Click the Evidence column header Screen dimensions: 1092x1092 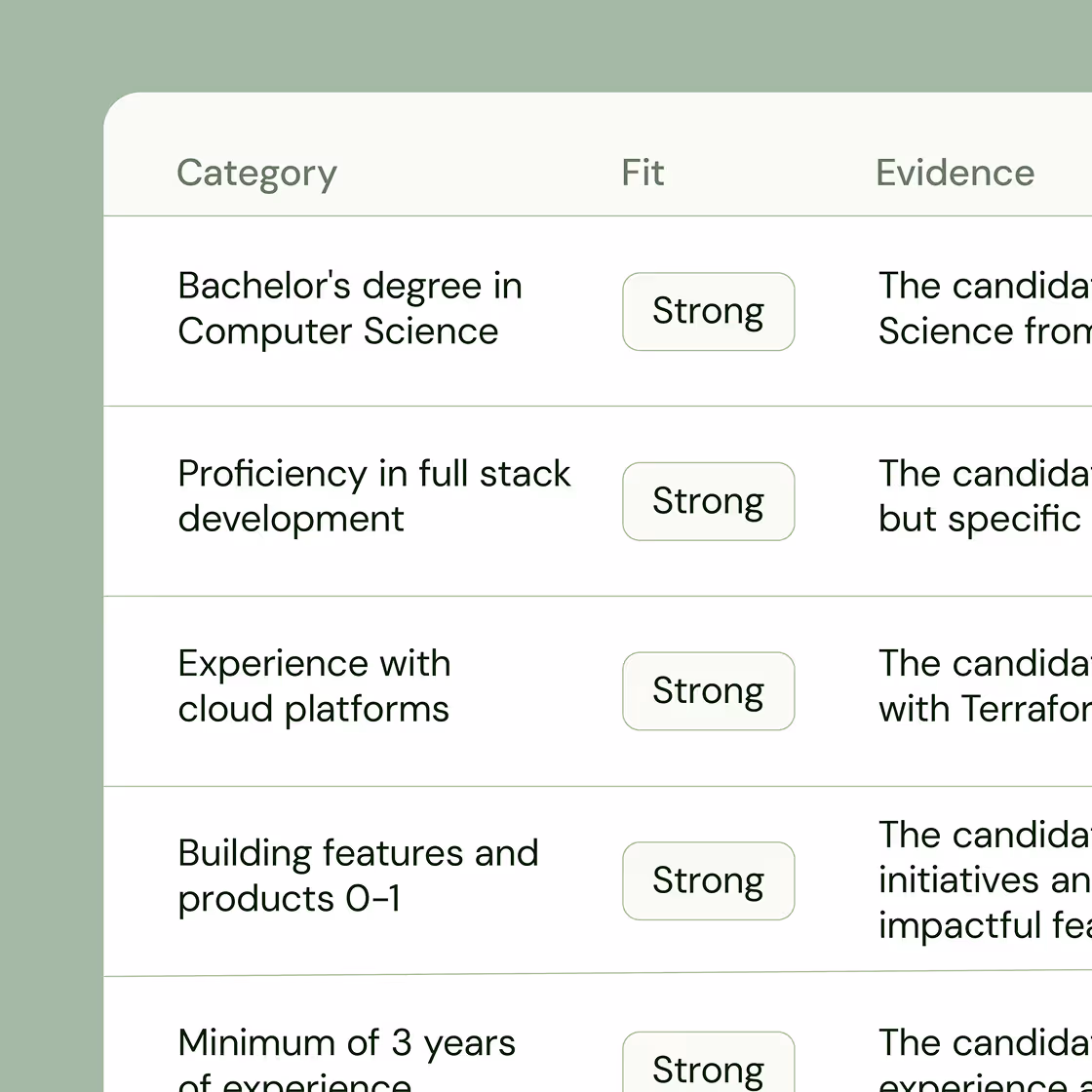tap(955, 172)
